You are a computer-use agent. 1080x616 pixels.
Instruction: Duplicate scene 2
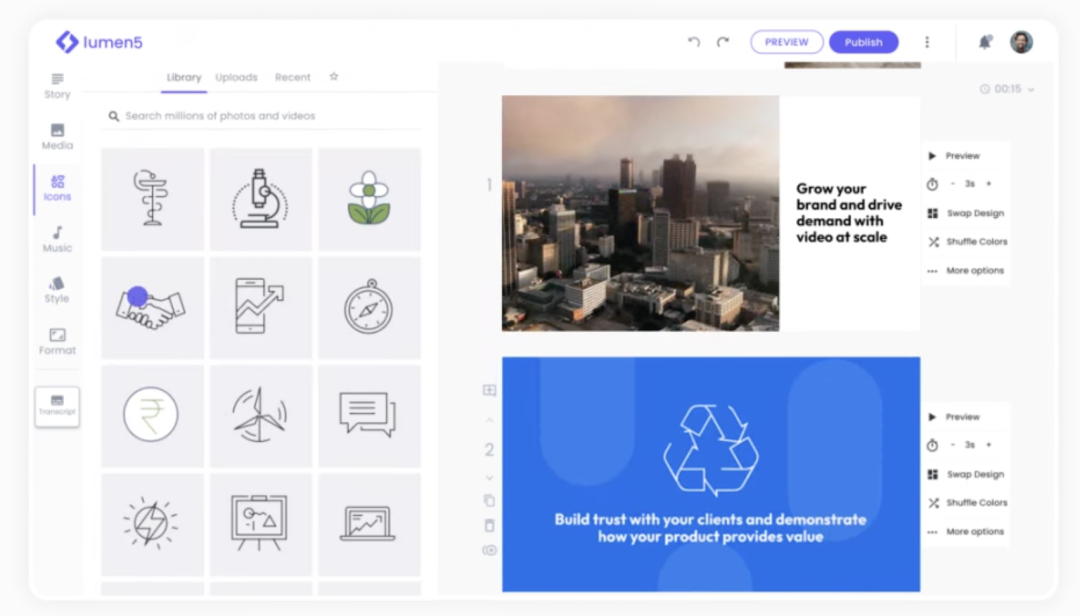(489, 500)
